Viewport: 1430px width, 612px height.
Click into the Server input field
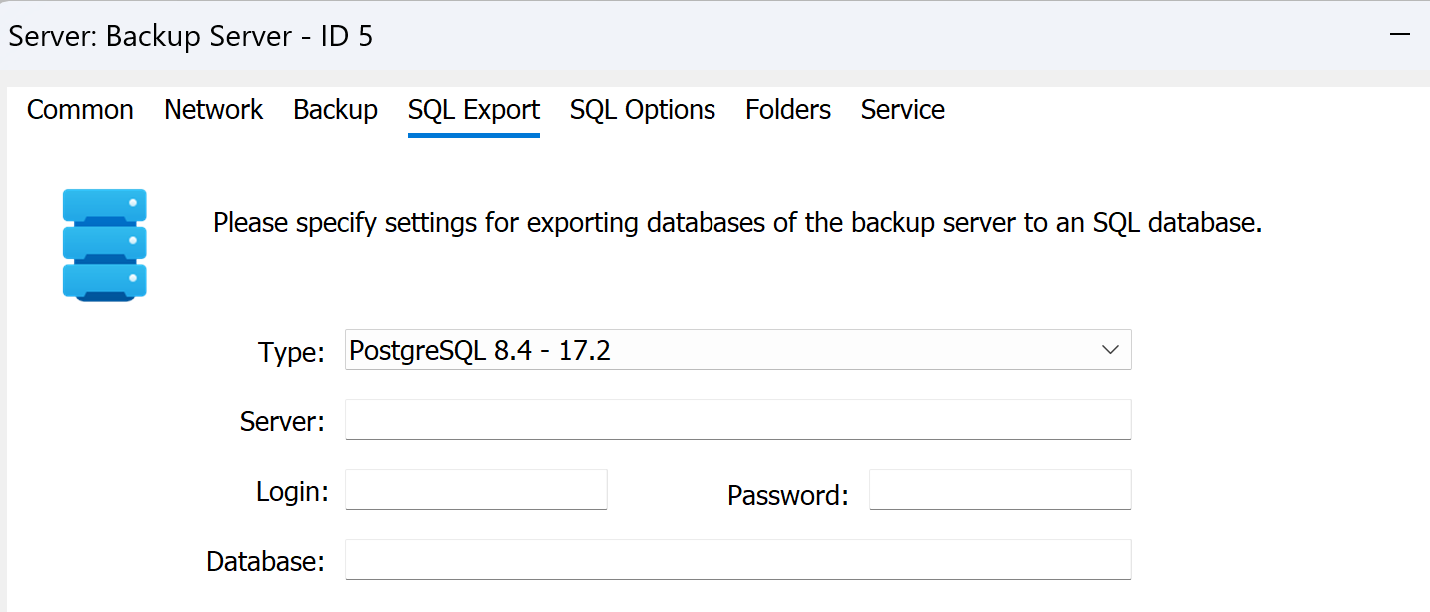pos(737,420)
